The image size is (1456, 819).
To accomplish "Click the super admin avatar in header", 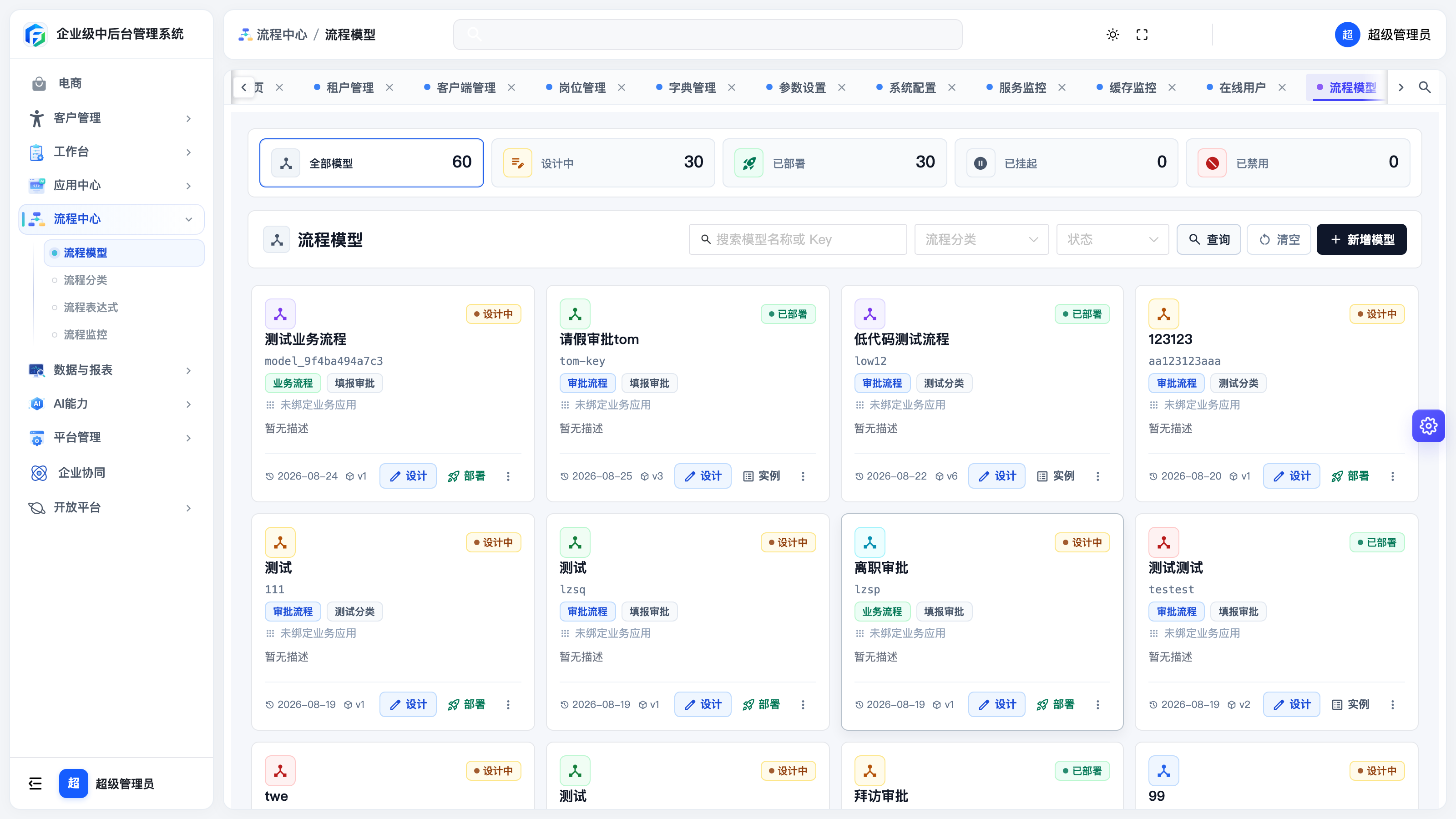I will (1347, 35).
